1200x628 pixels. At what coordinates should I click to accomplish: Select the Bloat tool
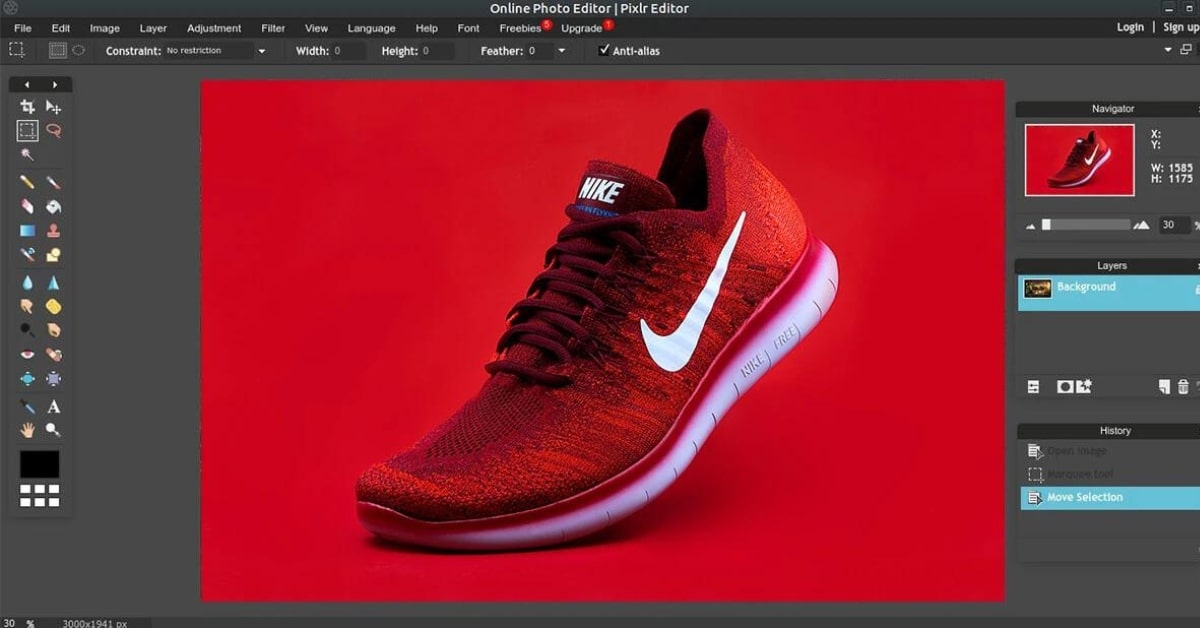[27, 379]
